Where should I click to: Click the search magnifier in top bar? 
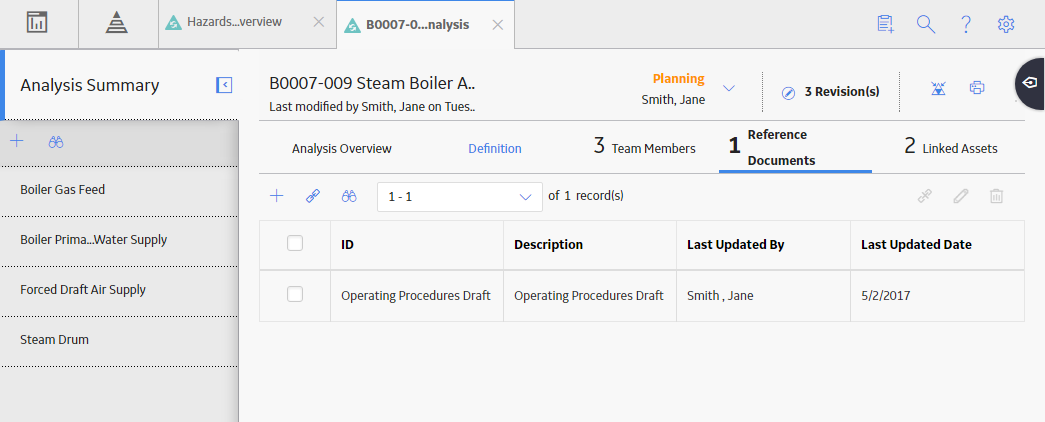coord(926,24)
